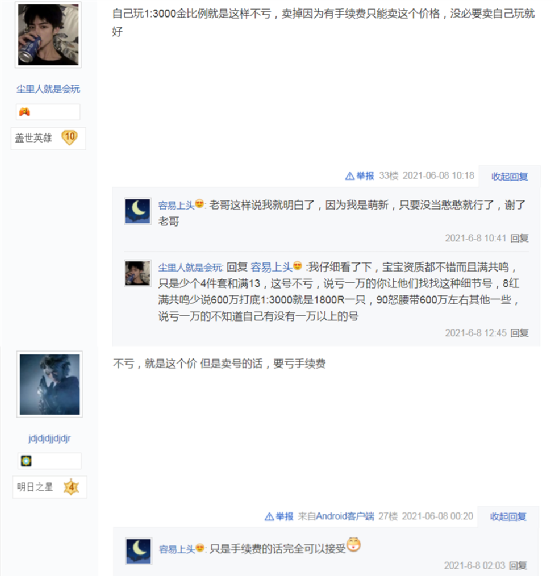This screenshot has height=576, width=553.
Task: Click the 举报 report link on floor 33
Action: [365, 176]
